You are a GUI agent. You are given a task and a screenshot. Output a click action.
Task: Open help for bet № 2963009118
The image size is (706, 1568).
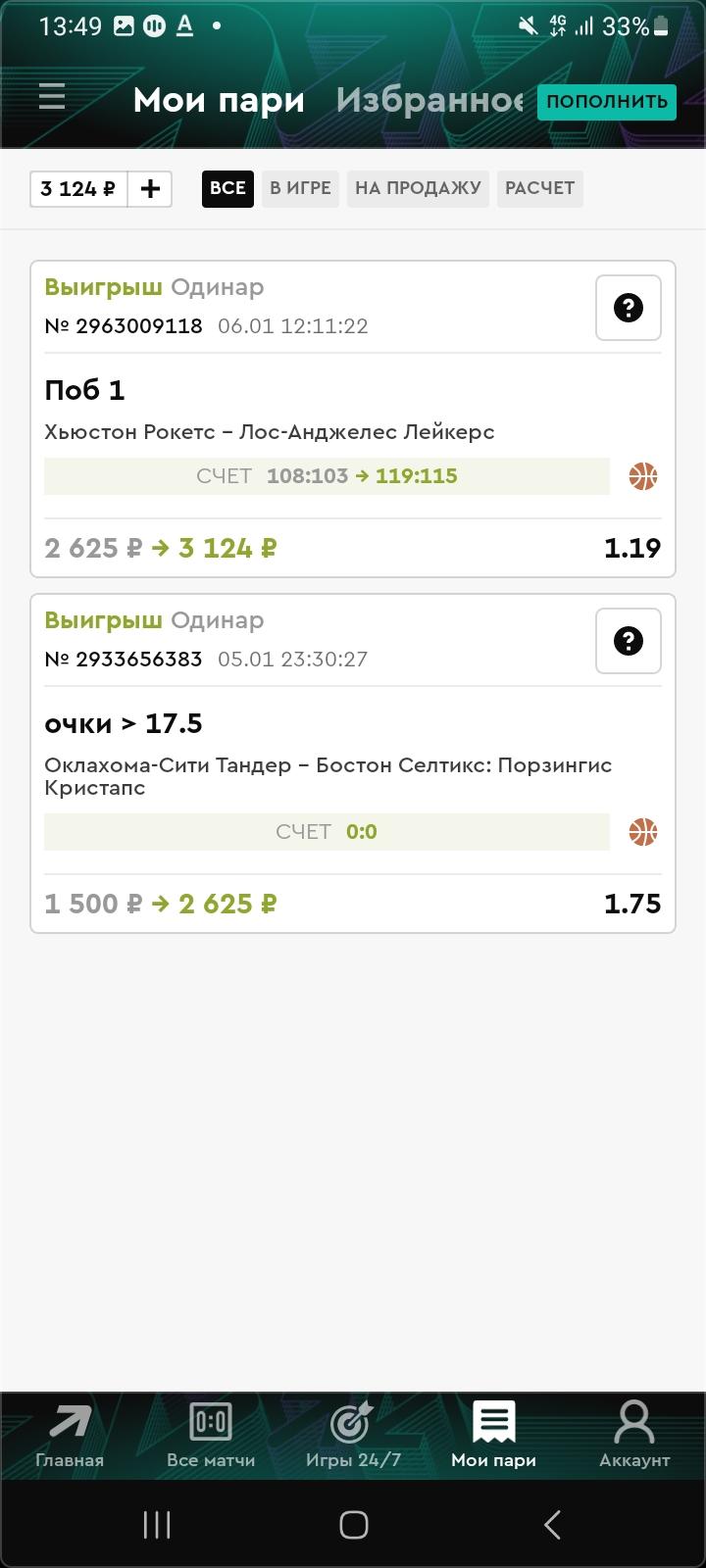(628, 308)
